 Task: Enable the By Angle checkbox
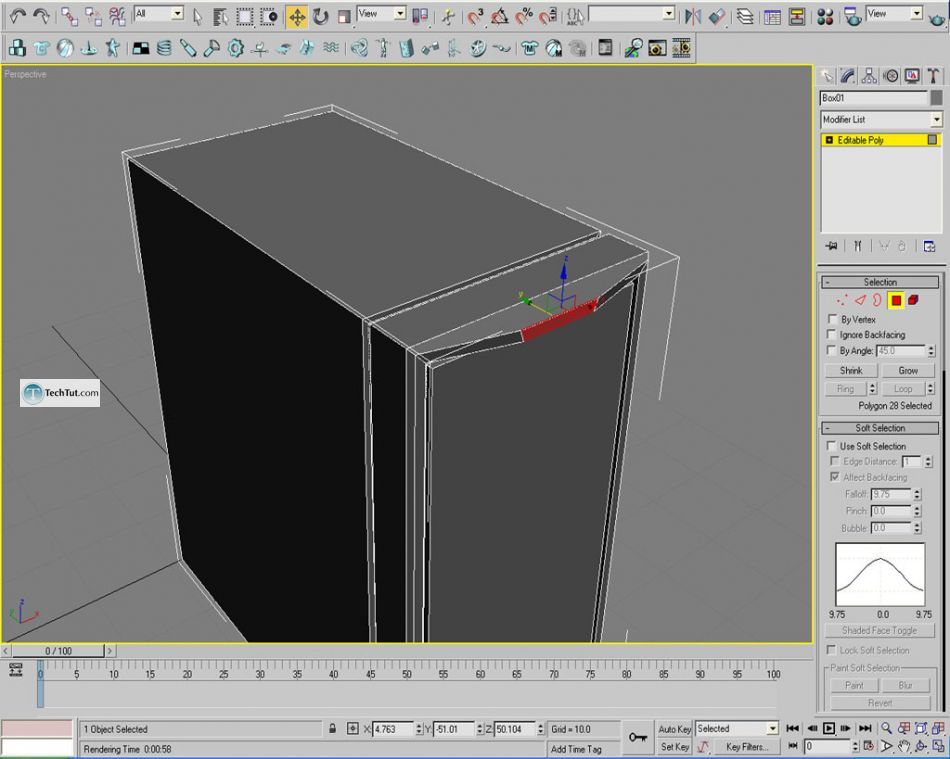click(832, 350)
